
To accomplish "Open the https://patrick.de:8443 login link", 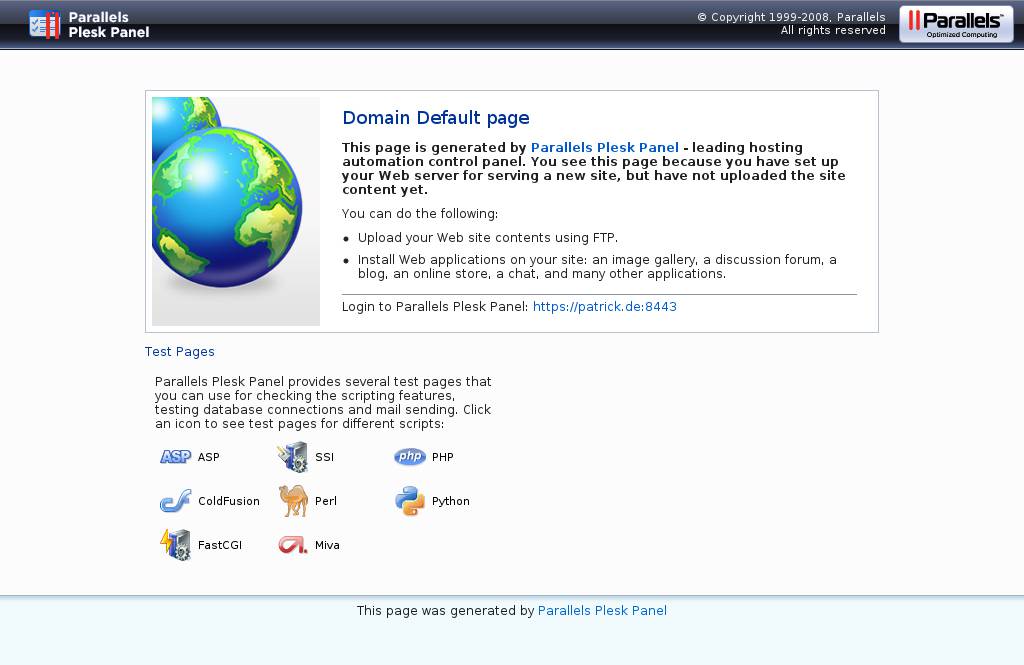I will point(604,307).
